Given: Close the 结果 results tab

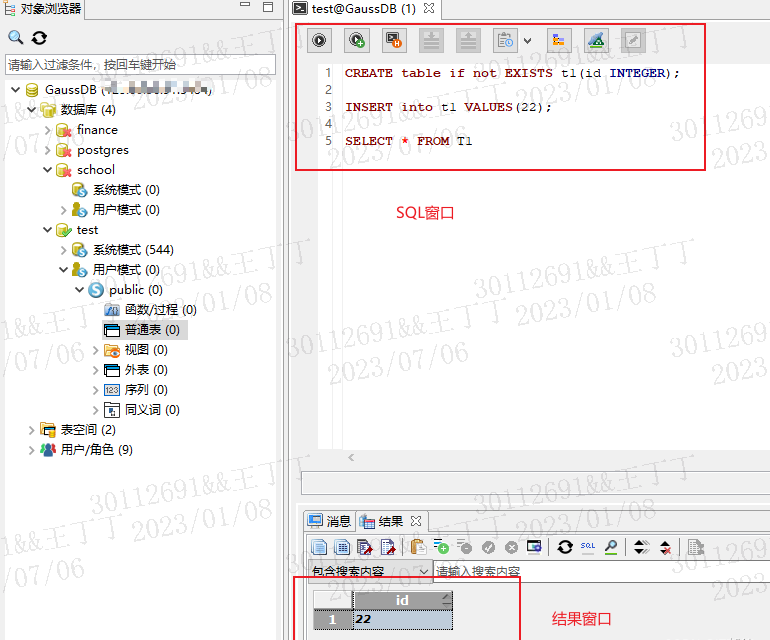Looking at the screenshot, I should point(416,521).
